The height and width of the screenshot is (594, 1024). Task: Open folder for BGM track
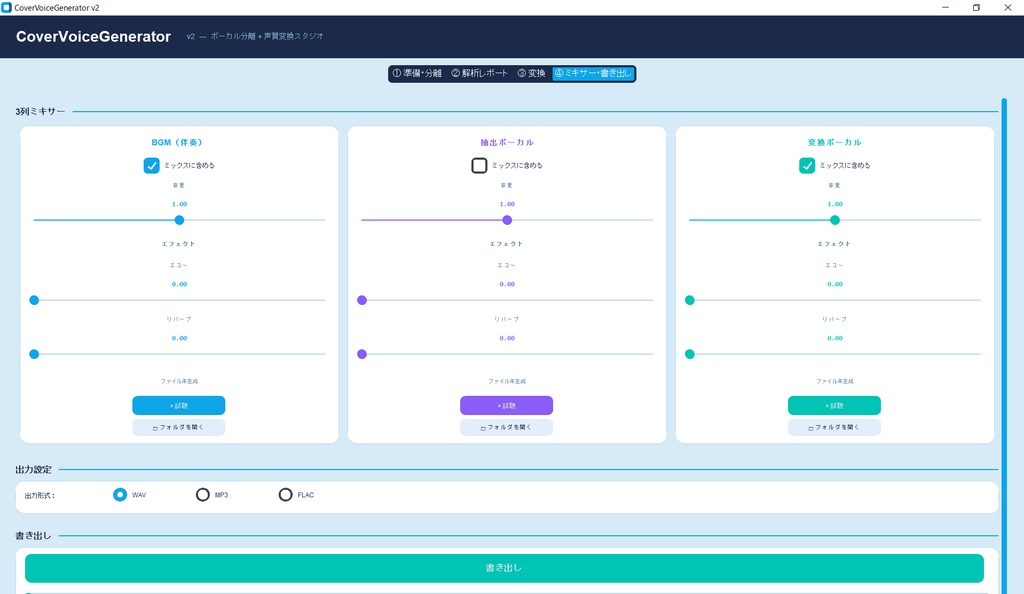pos(179,428)
